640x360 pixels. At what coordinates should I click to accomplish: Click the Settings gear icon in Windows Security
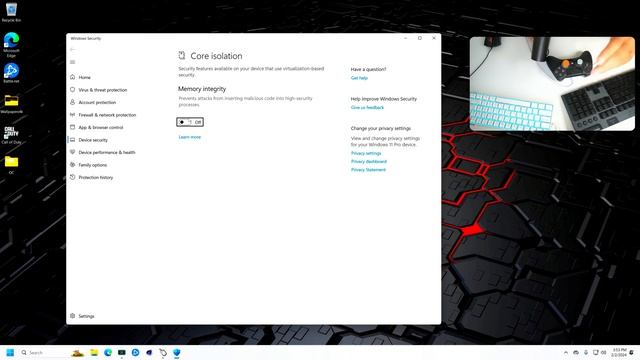pyautogui.click(x=73, y=316)
